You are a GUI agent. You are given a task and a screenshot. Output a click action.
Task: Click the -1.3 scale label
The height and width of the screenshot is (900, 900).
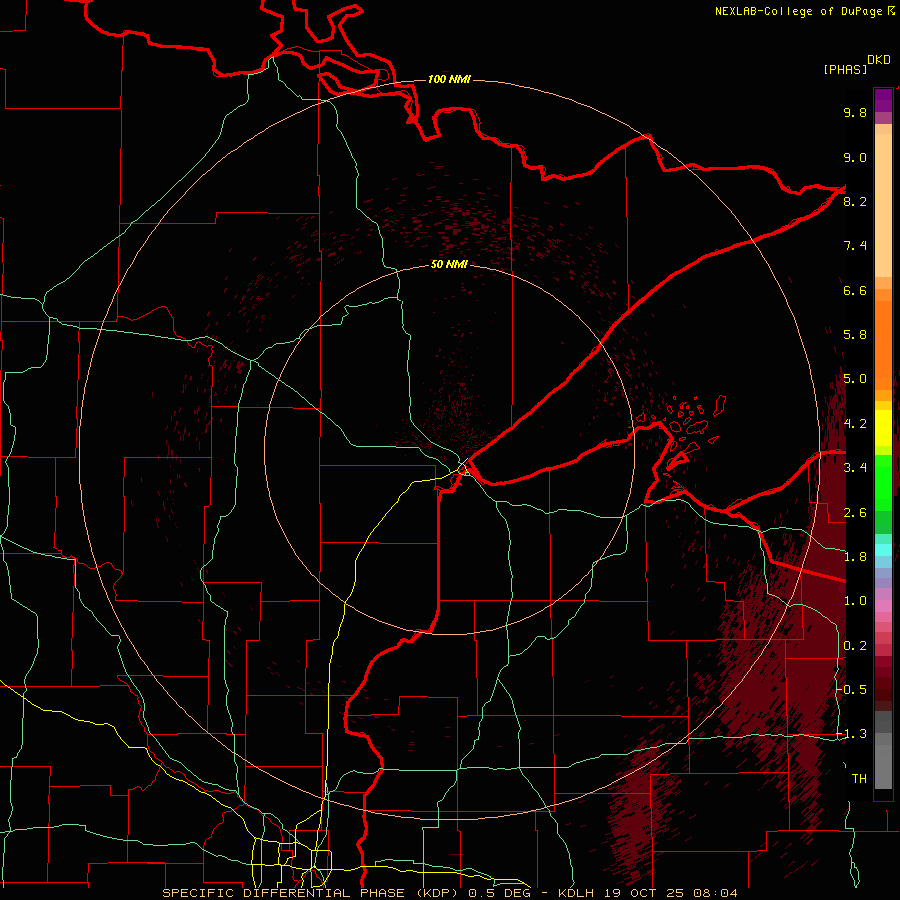[x=851, y=734]
